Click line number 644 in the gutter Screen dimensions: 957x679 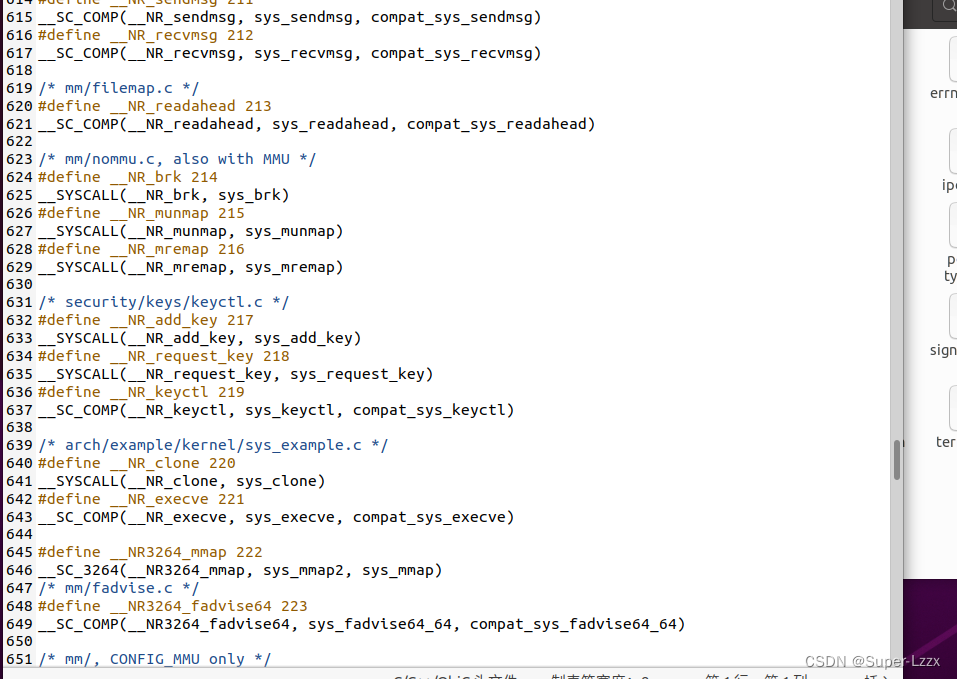(19, 534)
